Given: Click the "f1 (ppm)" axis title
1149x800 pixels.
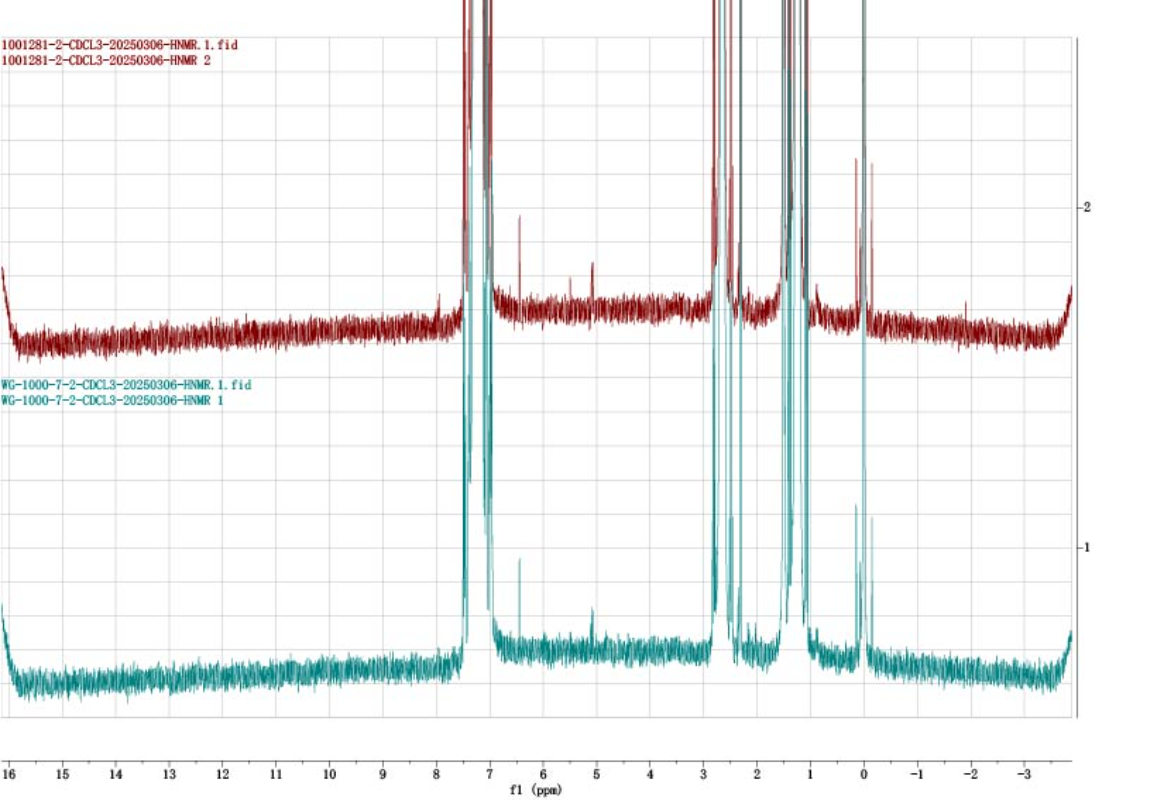Looking at the screenshot, I should click(536, 790).
